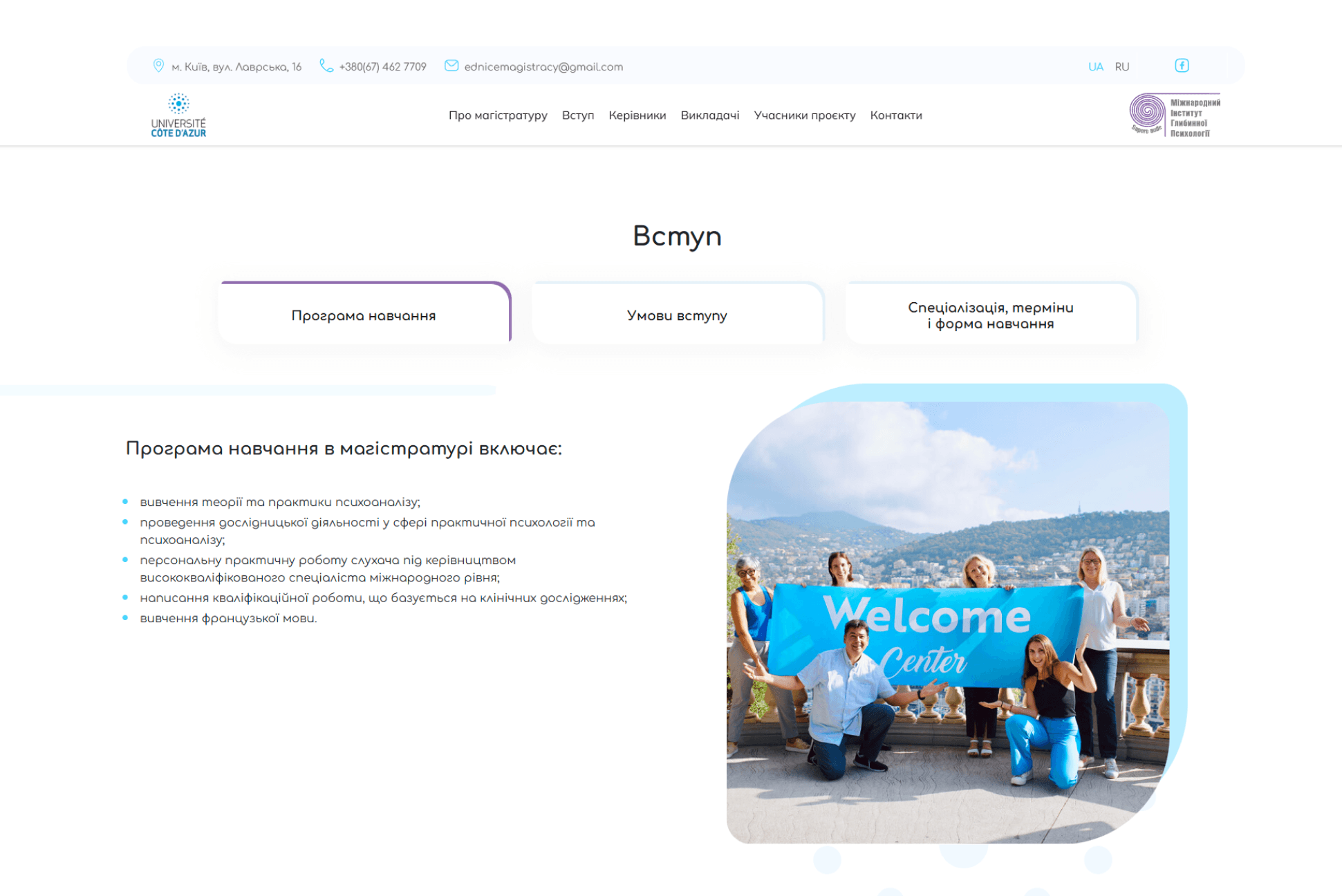
Task: Select the Умови вступу tab
Action: (x=678, y=313)
